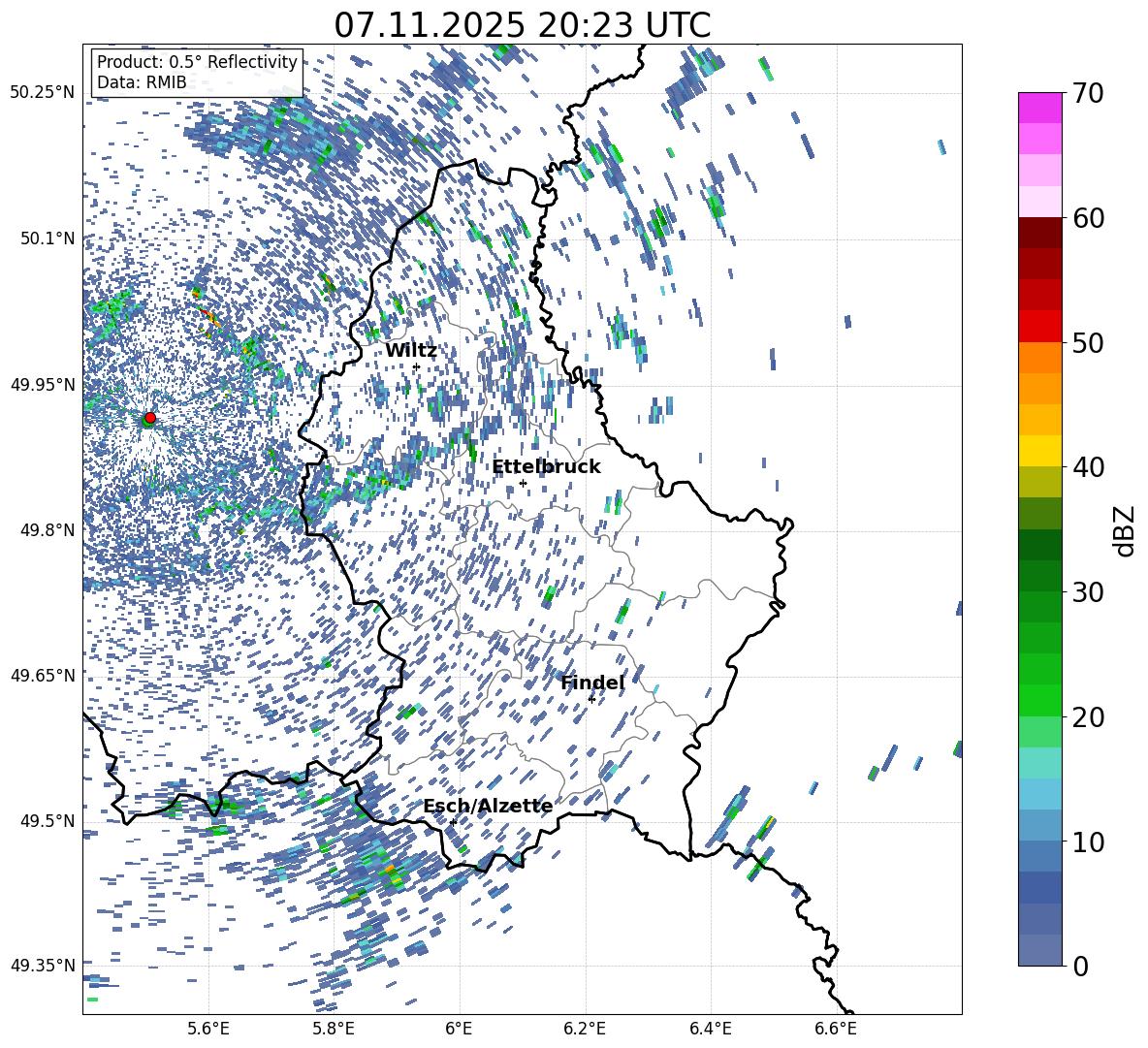Click the Findel city label
The image size is (1148, 1048).
(x=592, y=683)
